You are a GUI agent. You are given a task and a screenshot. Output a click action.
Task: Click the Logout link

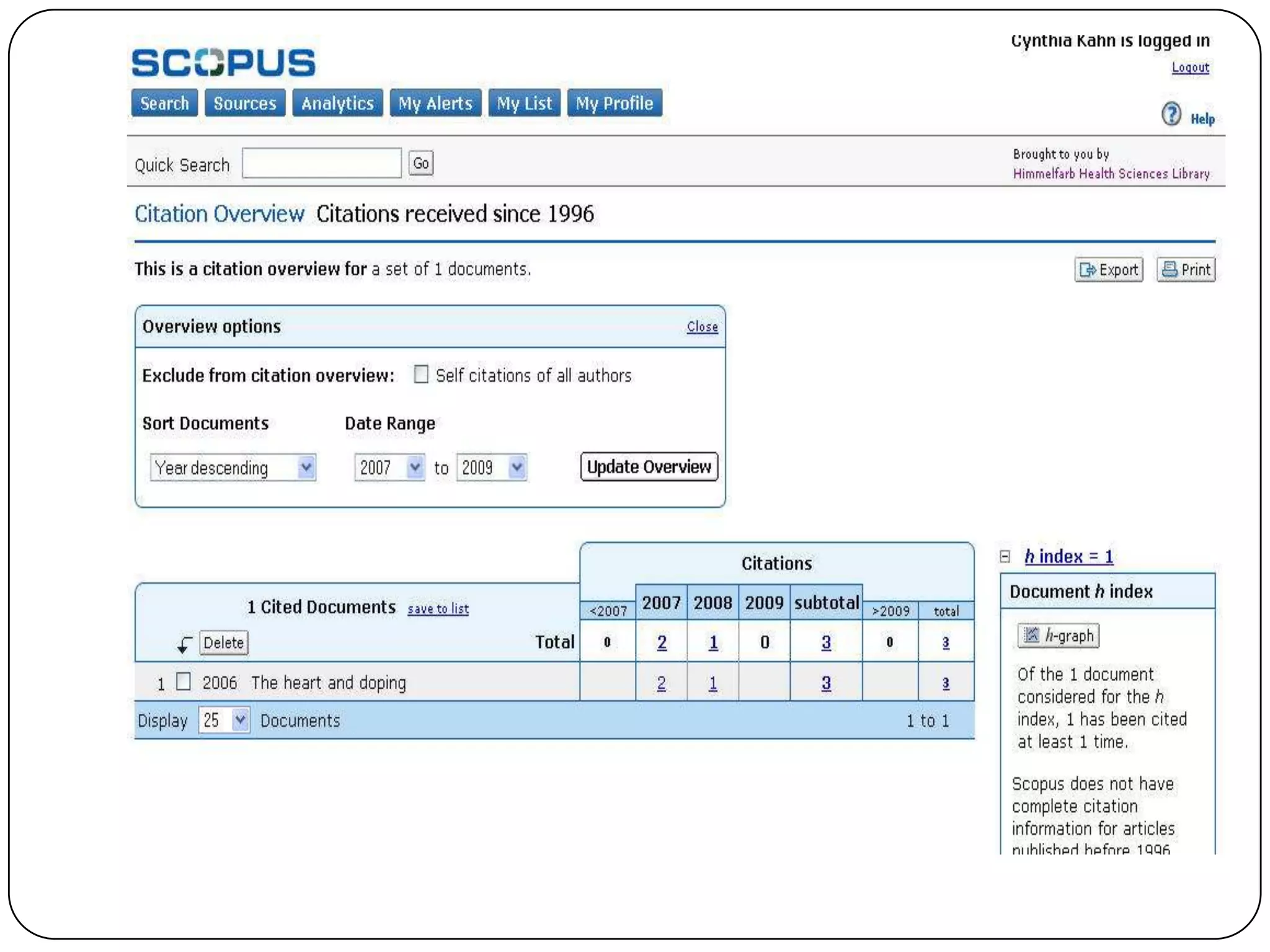point(1190,67)
